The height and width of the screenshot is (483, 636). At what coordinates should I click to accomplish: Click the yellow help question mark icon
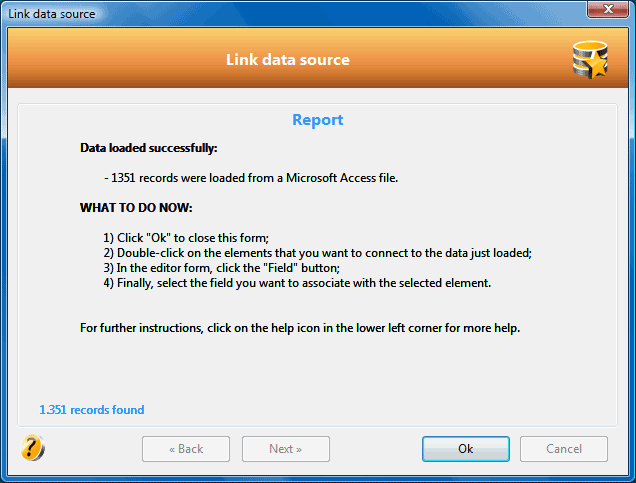[x=33, y=448]
